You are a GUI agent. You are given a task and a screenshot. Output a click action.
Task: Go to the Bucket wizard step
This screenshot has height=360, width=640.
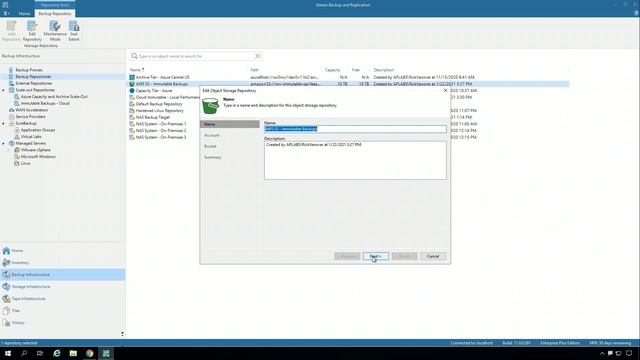click(x=210, y=146)
